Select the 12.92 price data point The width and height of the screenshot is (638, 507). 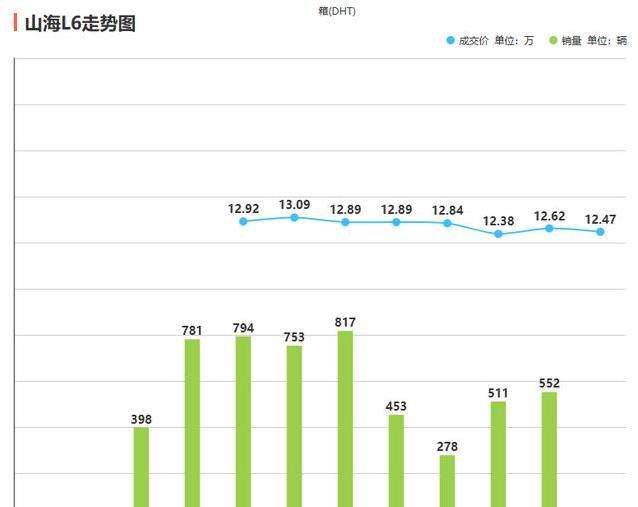click(243, 221)
